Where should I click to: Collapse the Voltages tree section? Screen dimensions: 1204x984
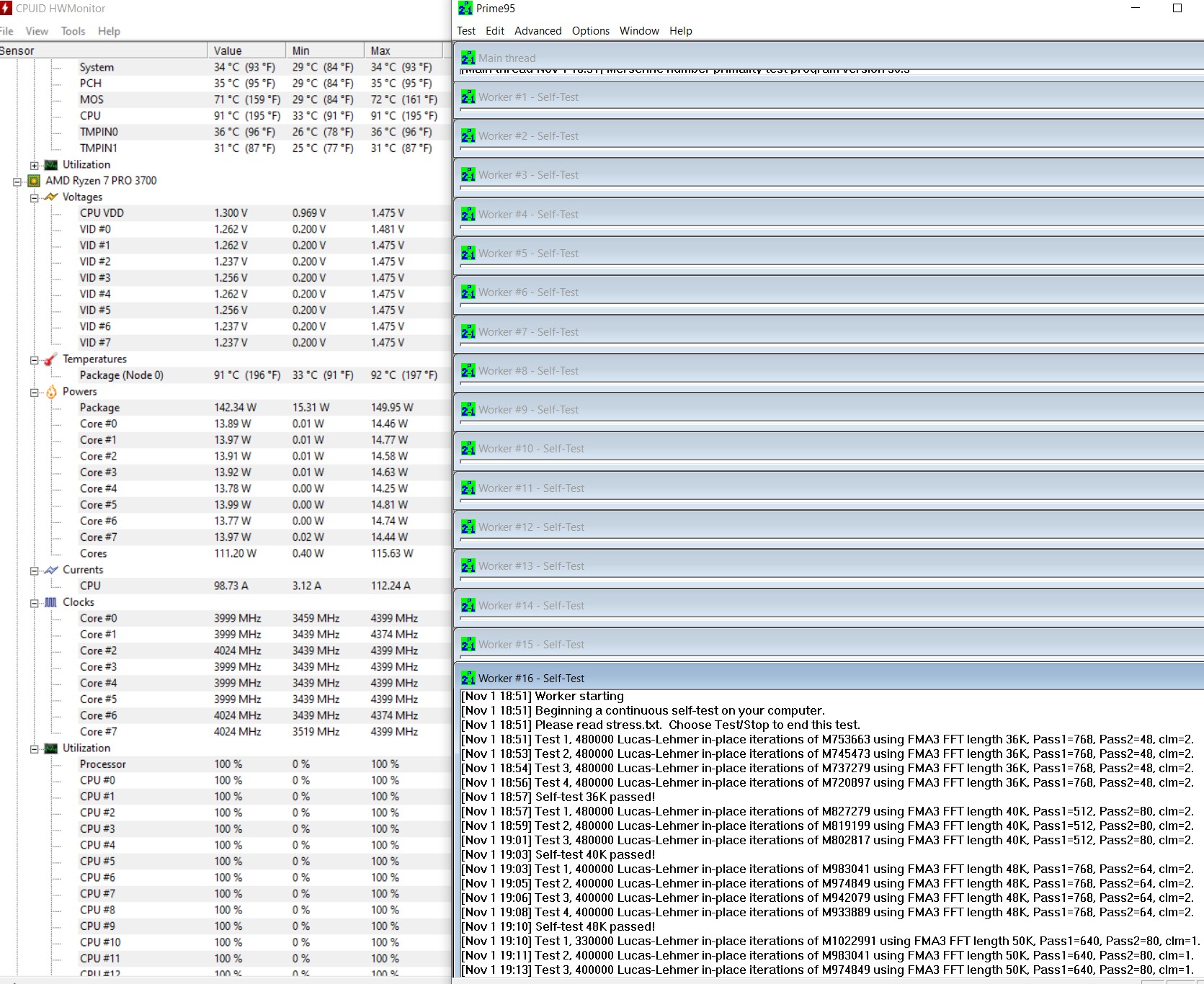tap(34, 197)
